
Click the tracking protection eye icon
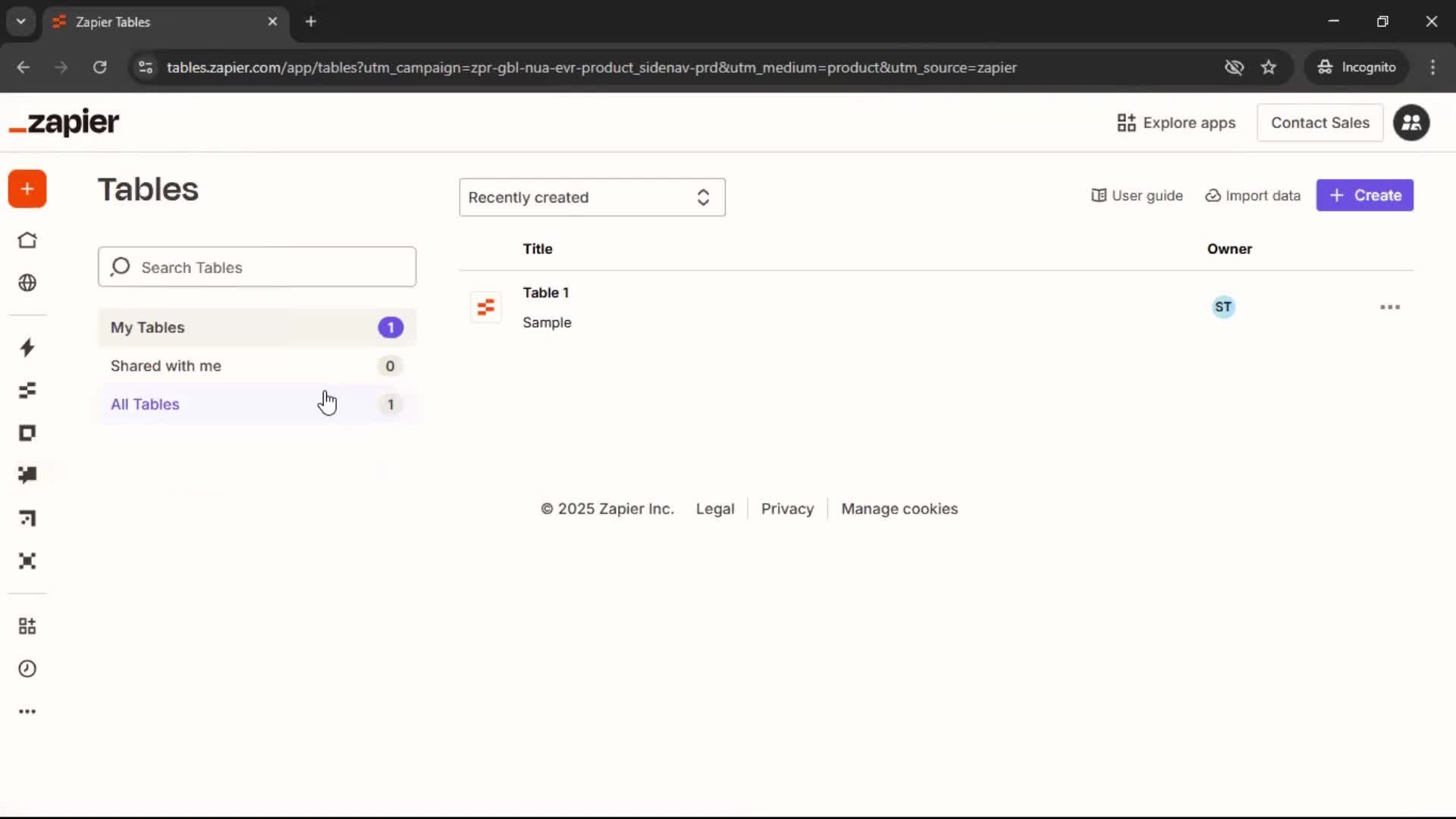point(1234,67)
